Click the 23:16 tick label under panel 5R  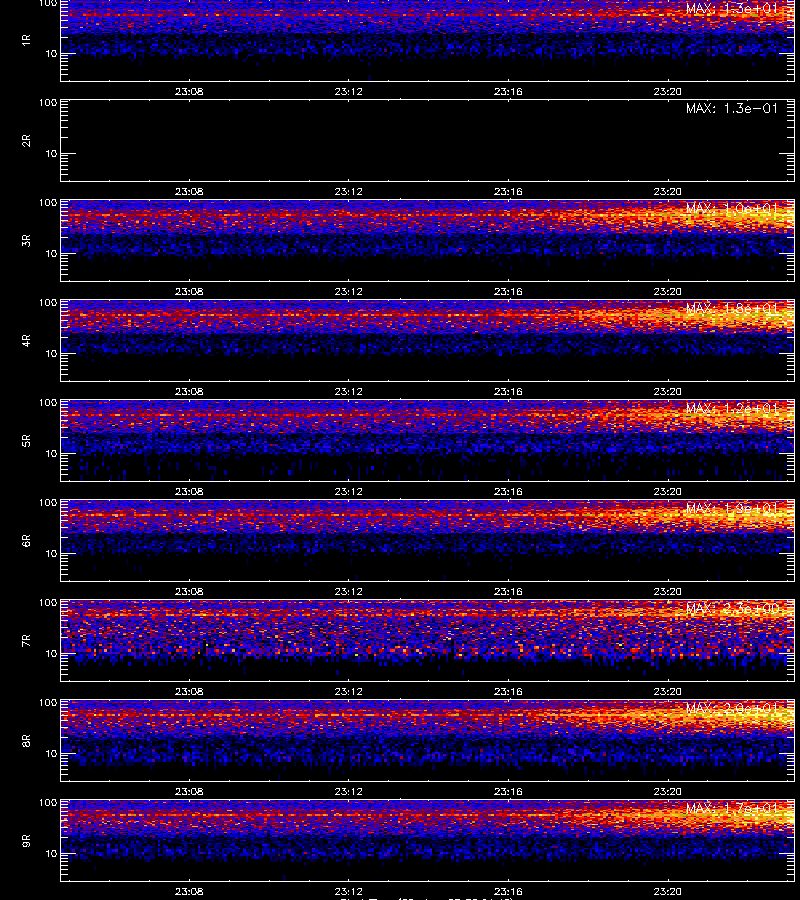(x=508, y=491)
